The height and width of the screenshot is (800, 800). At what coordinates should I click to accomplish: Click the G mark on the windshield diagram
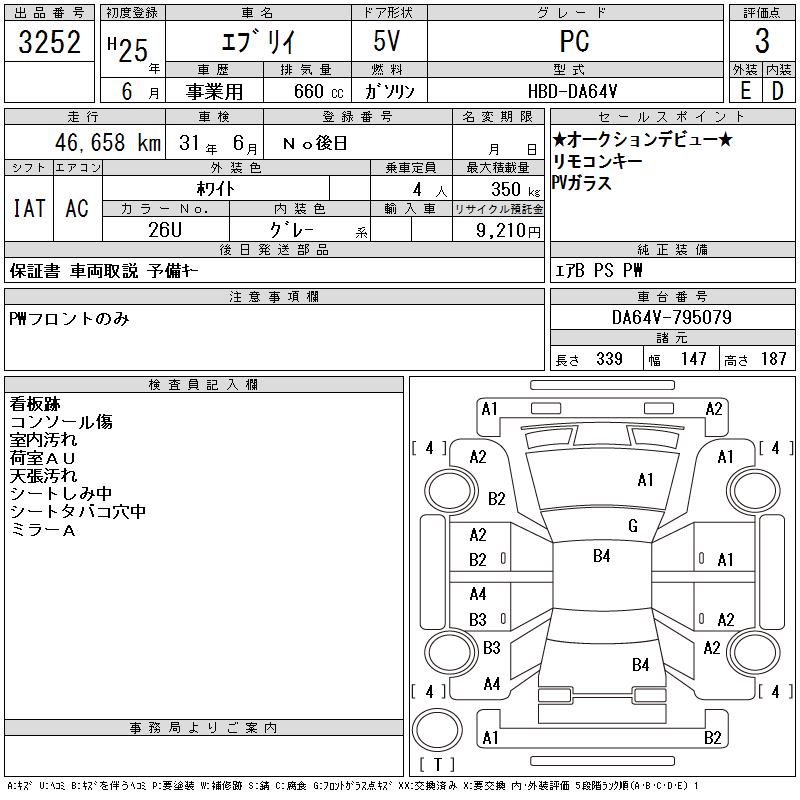coord(633,526)
